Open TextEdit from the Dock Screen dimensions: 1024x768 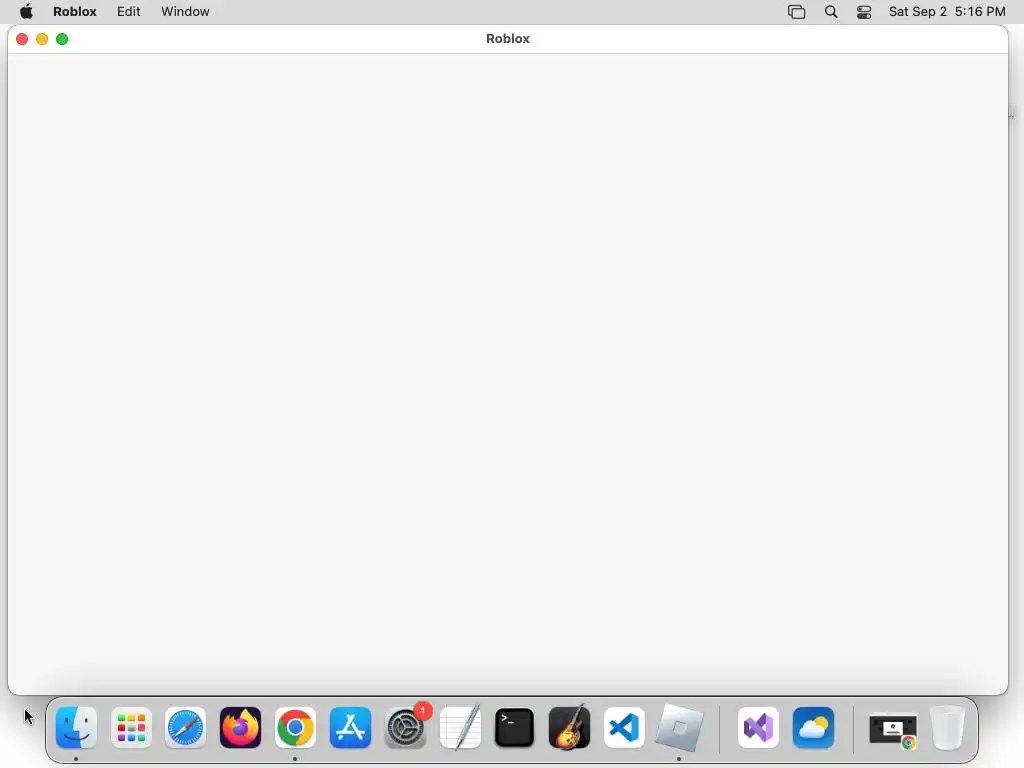pyautogui.click(x=460, y=728)
